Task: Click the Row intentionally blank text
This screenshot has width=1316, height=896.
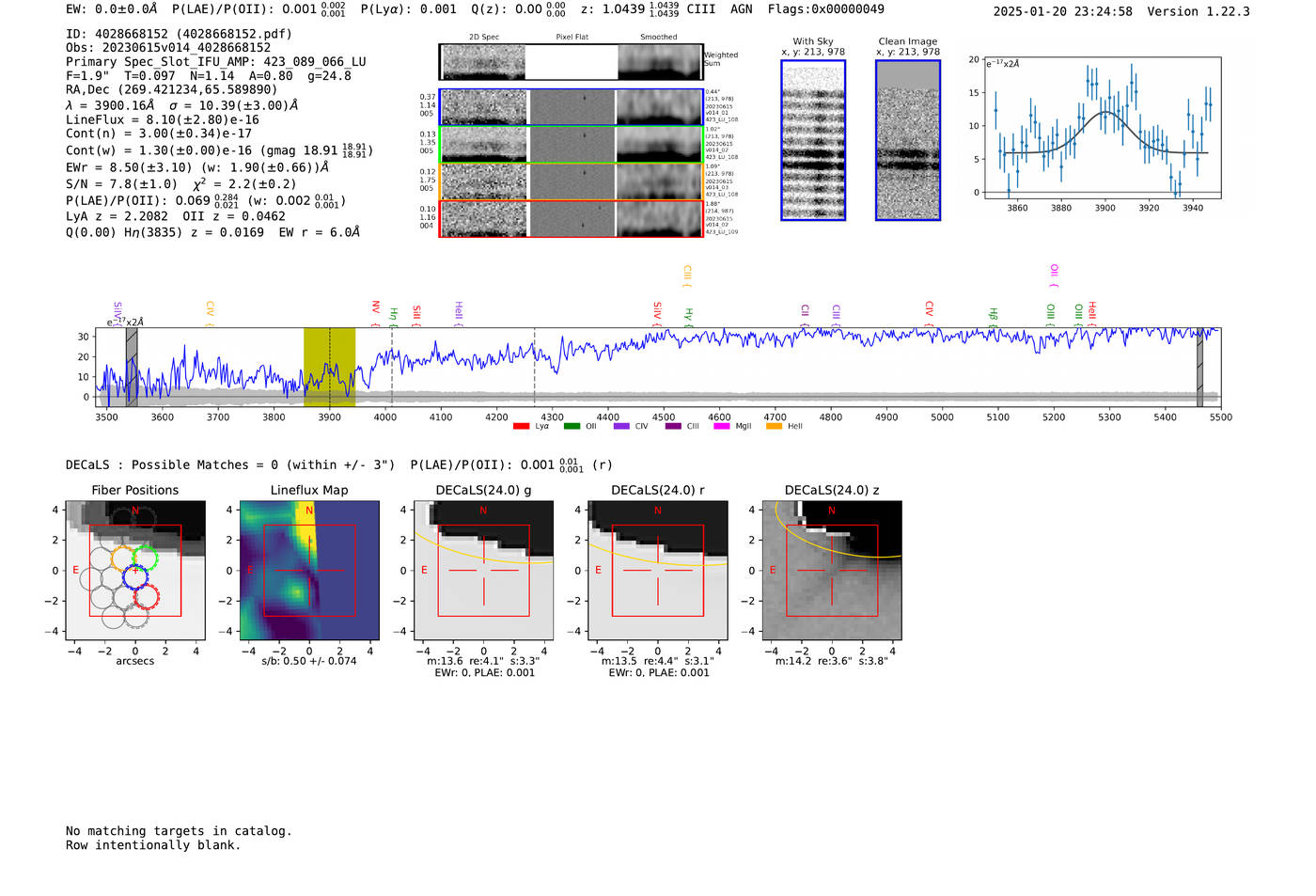Action: point(153,845)
